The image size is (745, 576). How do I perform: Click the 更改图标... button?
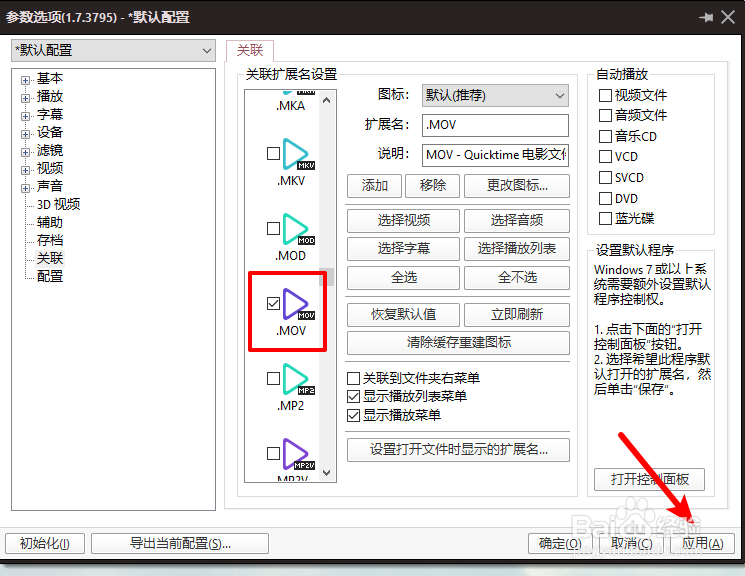coord(517,185)
